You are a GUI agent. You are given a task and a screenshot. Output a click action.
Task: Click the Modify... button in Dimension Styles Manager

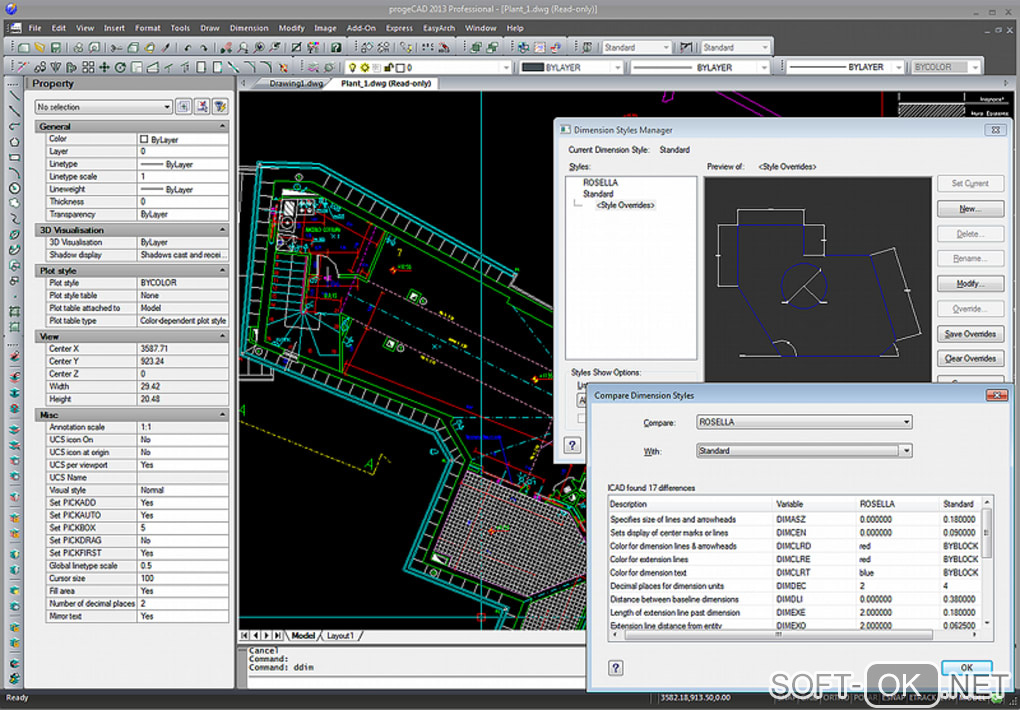[x=969, y=284]
